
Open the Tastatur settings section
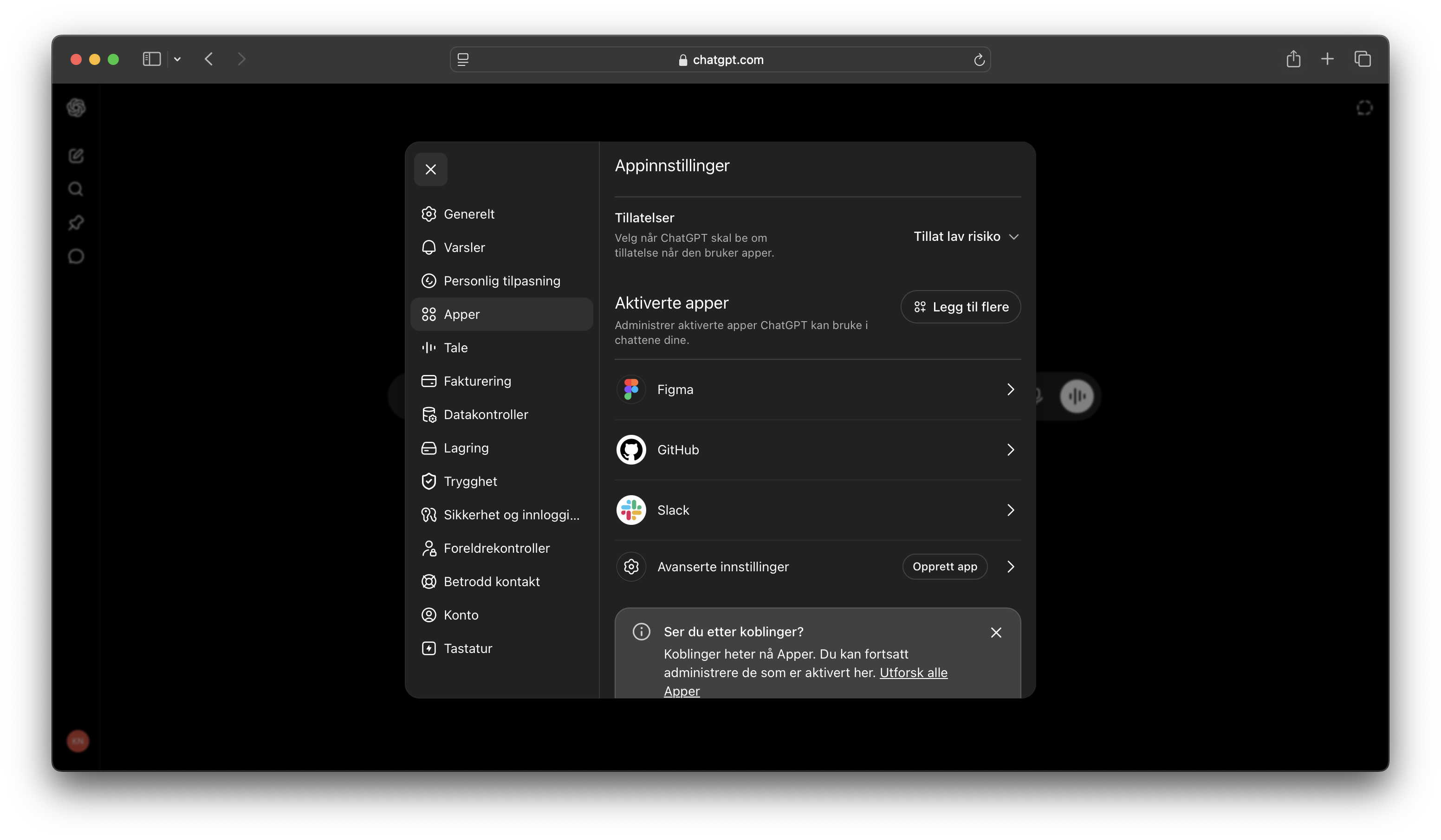(x=501, y=648)
